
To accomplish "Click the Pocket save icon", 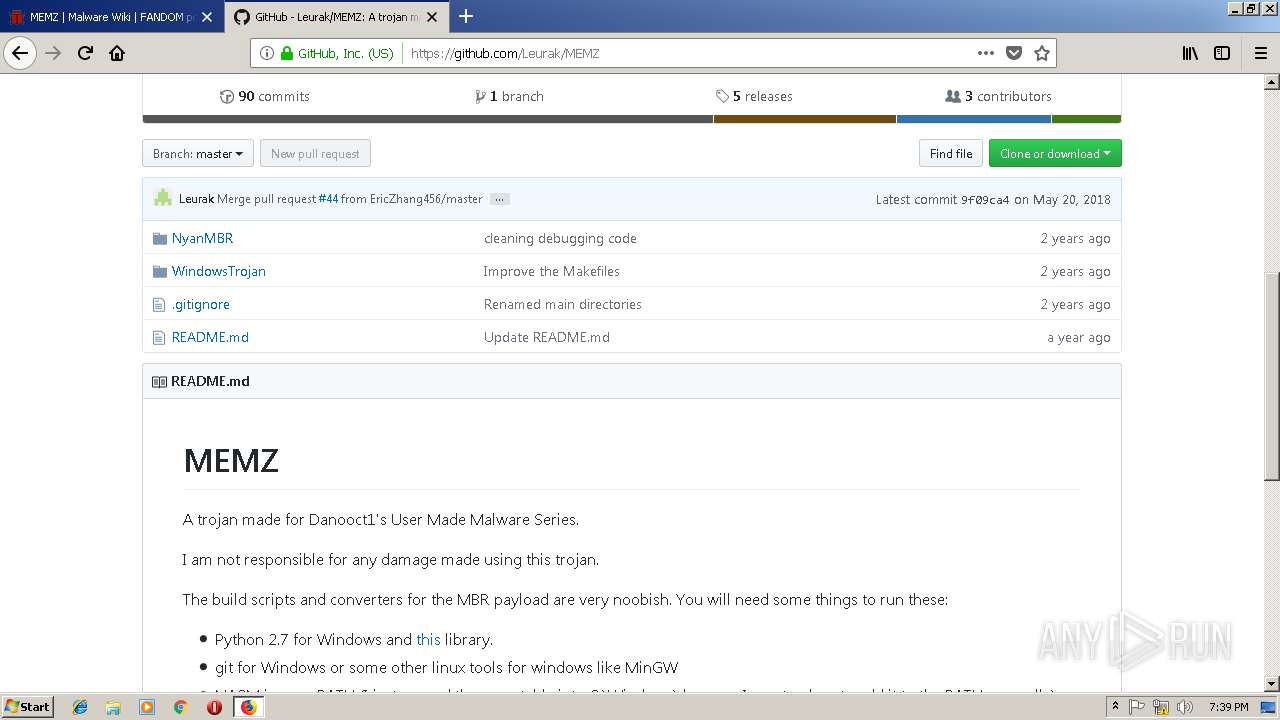I will pyautogui.click(x=1014, y=54).
